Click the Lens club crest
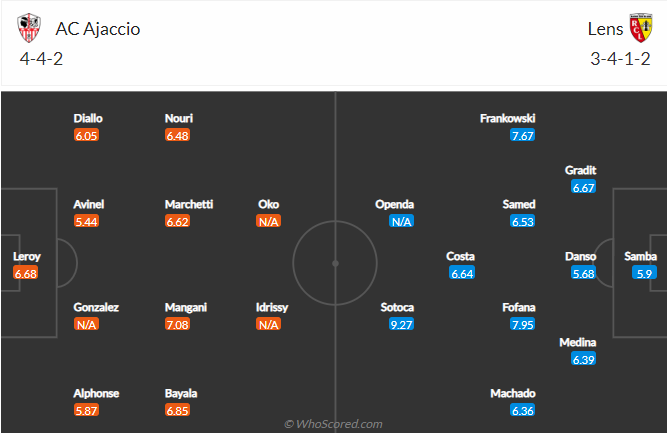Viewport: 667px width, 433px height. 641,28
